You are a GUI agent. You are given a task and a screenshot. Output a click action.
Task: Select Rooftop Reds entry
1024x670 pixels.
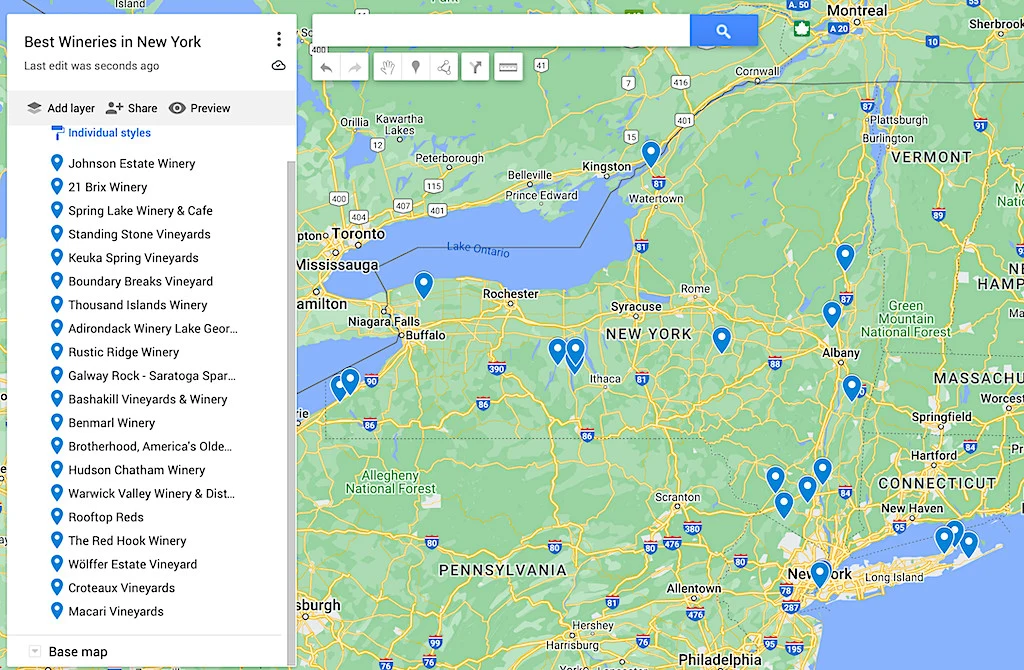(106, 517)
